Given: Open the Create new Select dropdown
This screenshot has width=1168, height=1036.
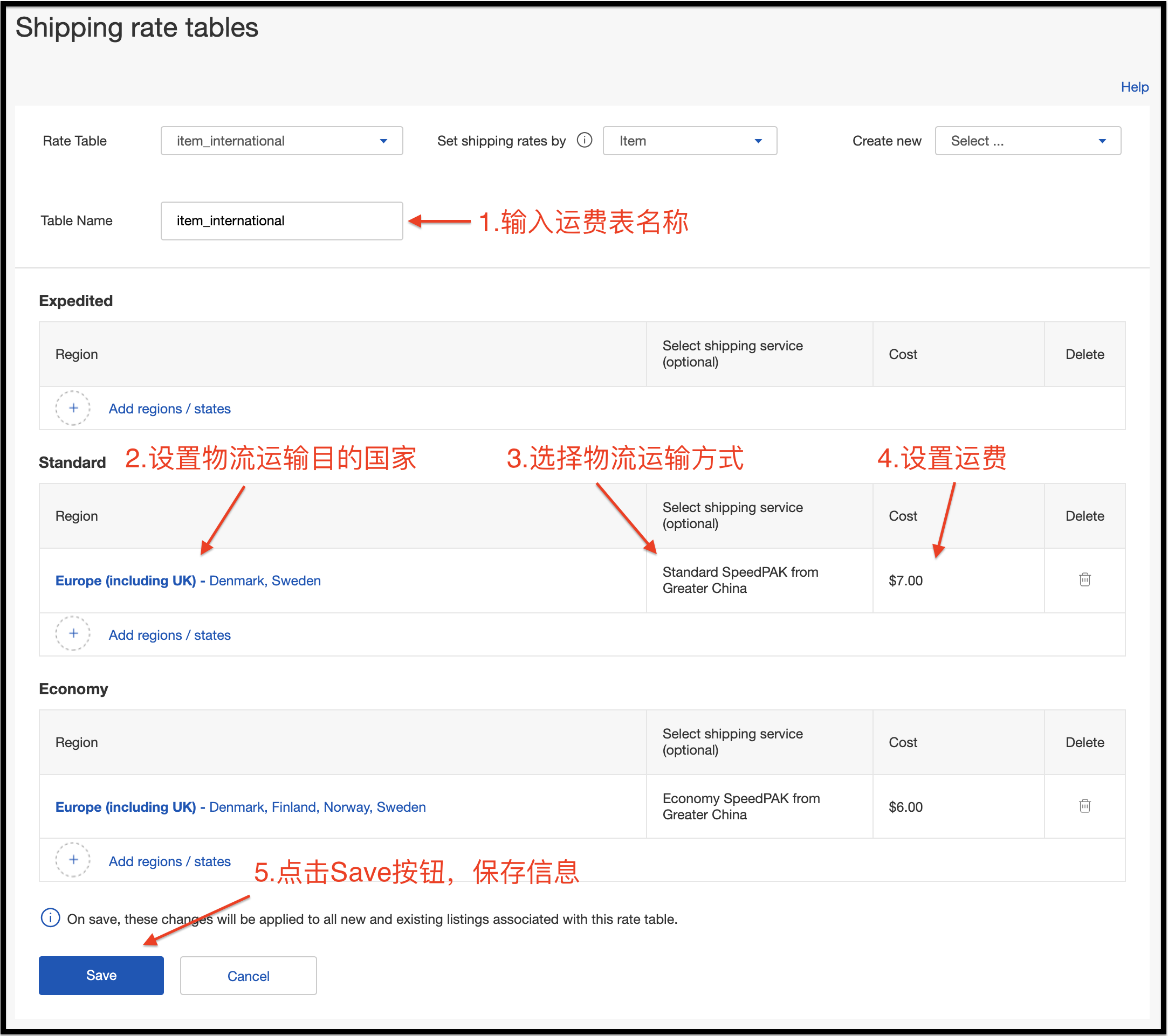Looking at the screenshot, I should (x=1027, y=141).
